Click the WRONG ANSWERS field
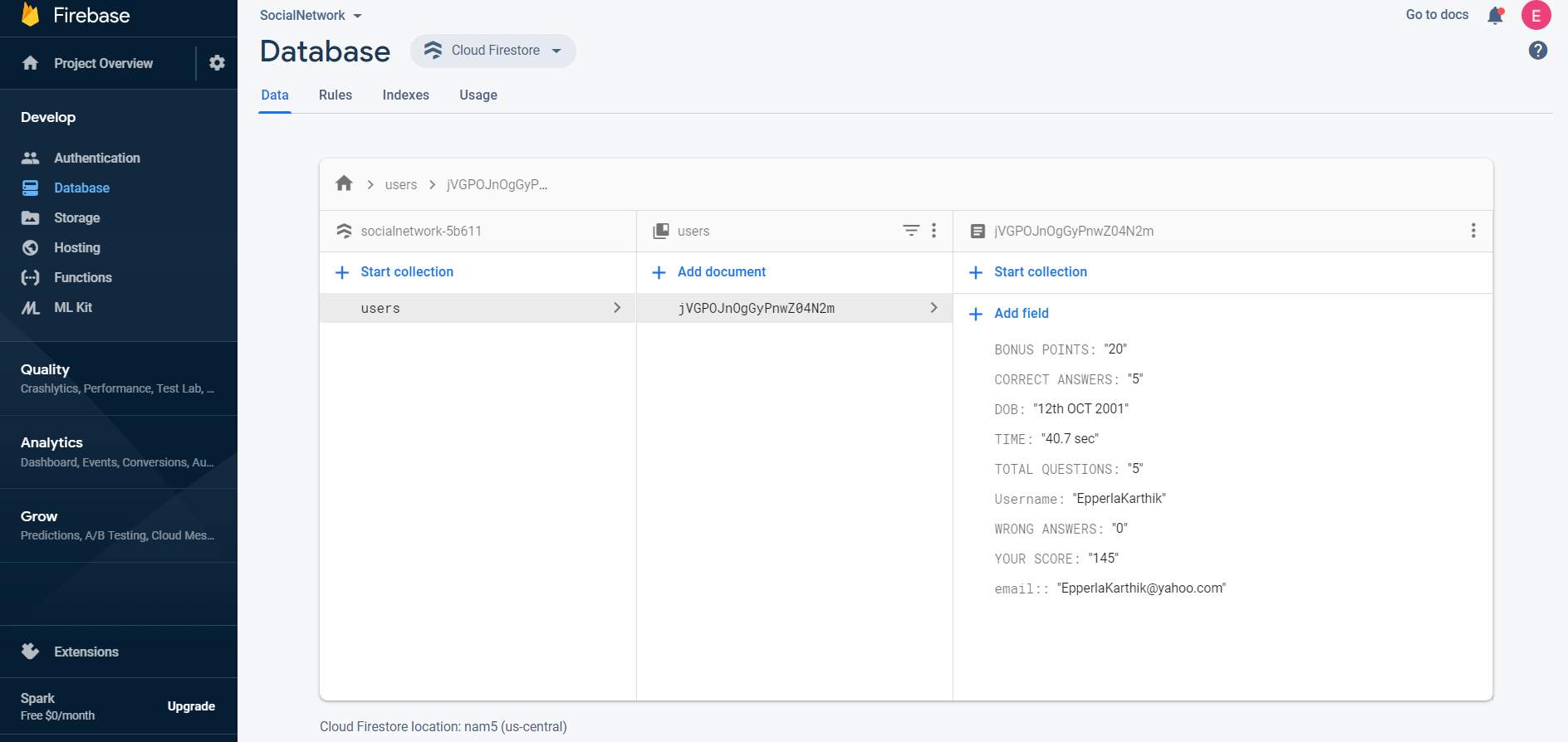This screenshot has height=742, width=1568. coord(1061,529)
